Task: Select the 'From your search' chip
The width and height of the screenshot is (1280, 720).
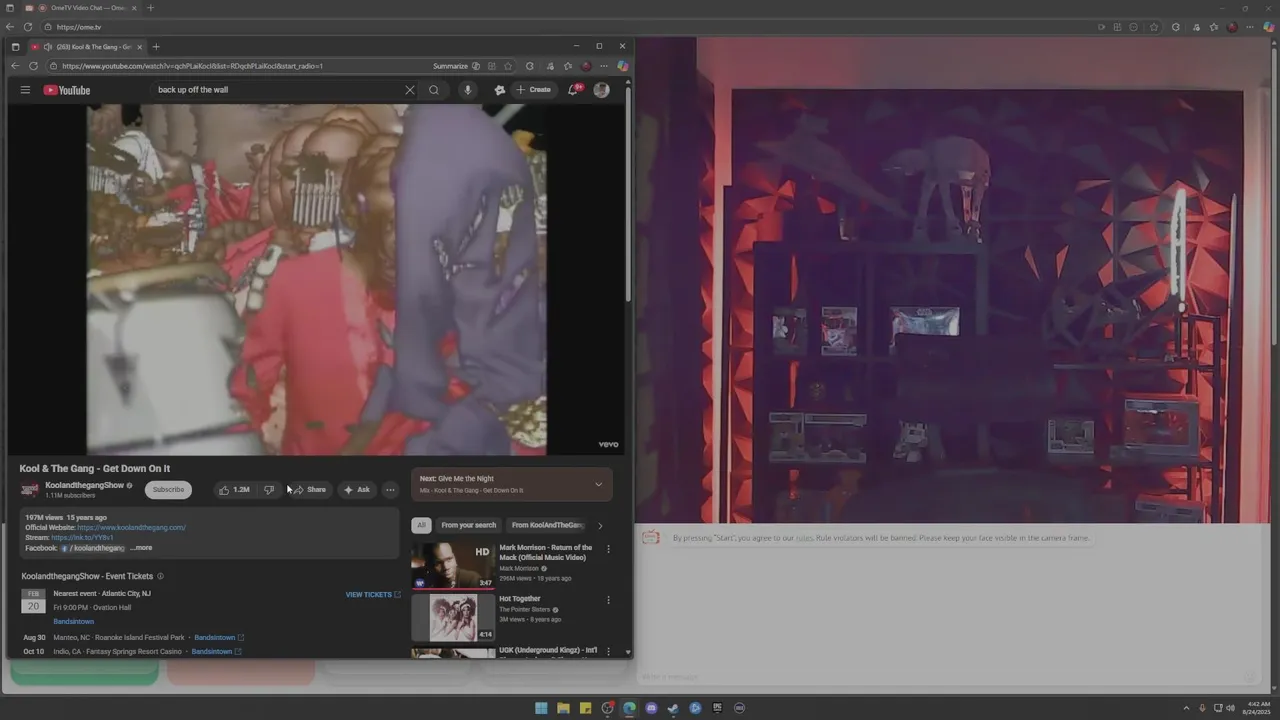Action: click(x=468, y=525)
